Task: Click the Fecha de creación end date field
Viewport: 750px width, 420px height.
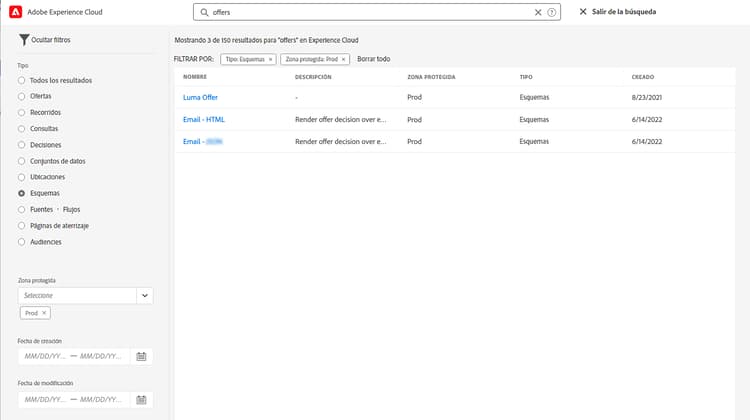Action: coord(101,356)
